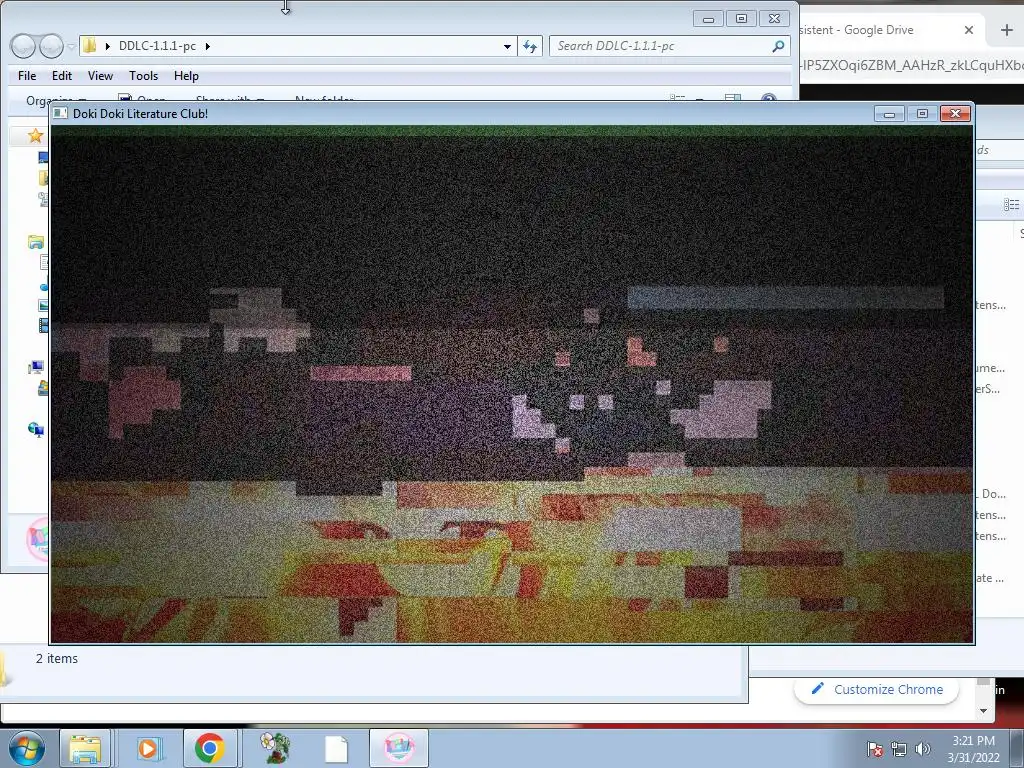Viewport: 1024px width, 768px height.
Task: Open the Edit menu in Explorer
Action: [x=62, y=76]
